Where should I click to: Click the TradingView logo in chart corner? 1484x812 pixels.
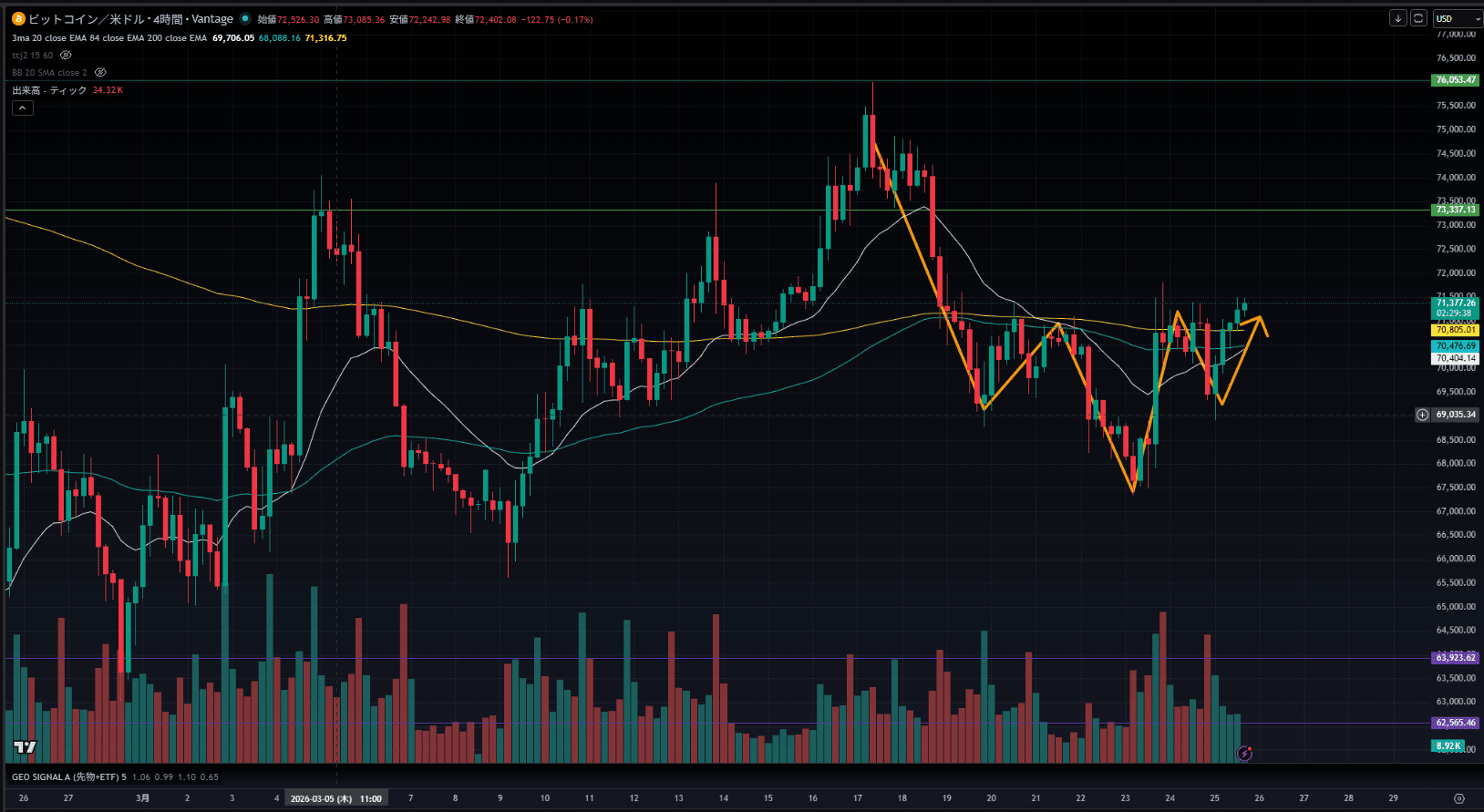tap(26, 747)
